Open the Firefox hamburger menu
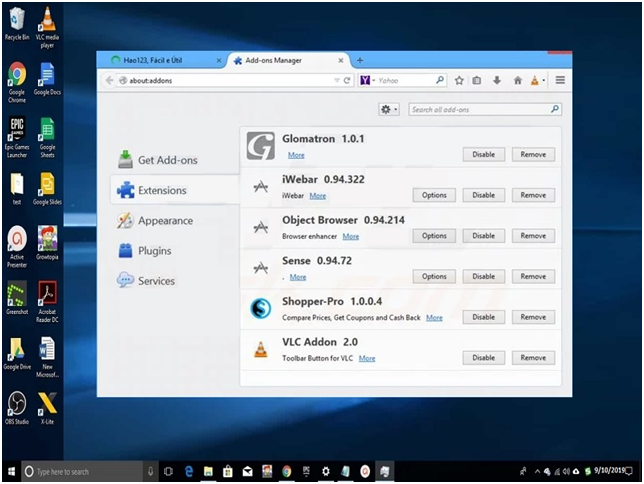The image size is (644, 484). coord(560,80)
